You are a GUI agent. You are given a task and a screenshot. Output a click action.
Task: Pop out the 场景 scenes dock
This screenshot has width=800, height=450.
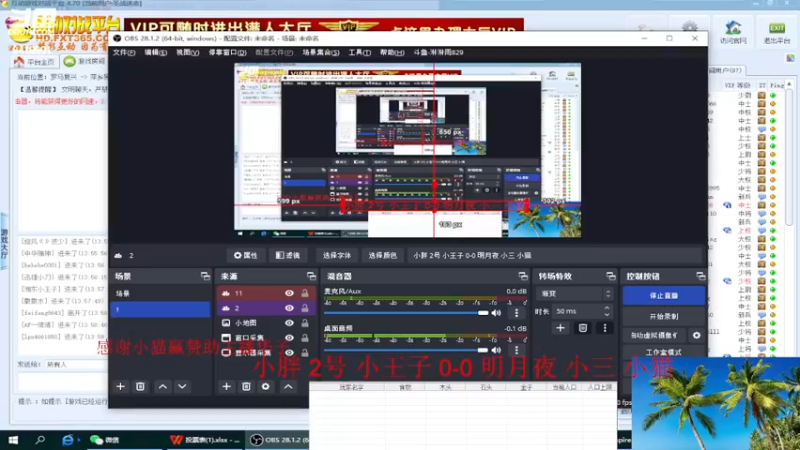(205, 276)
